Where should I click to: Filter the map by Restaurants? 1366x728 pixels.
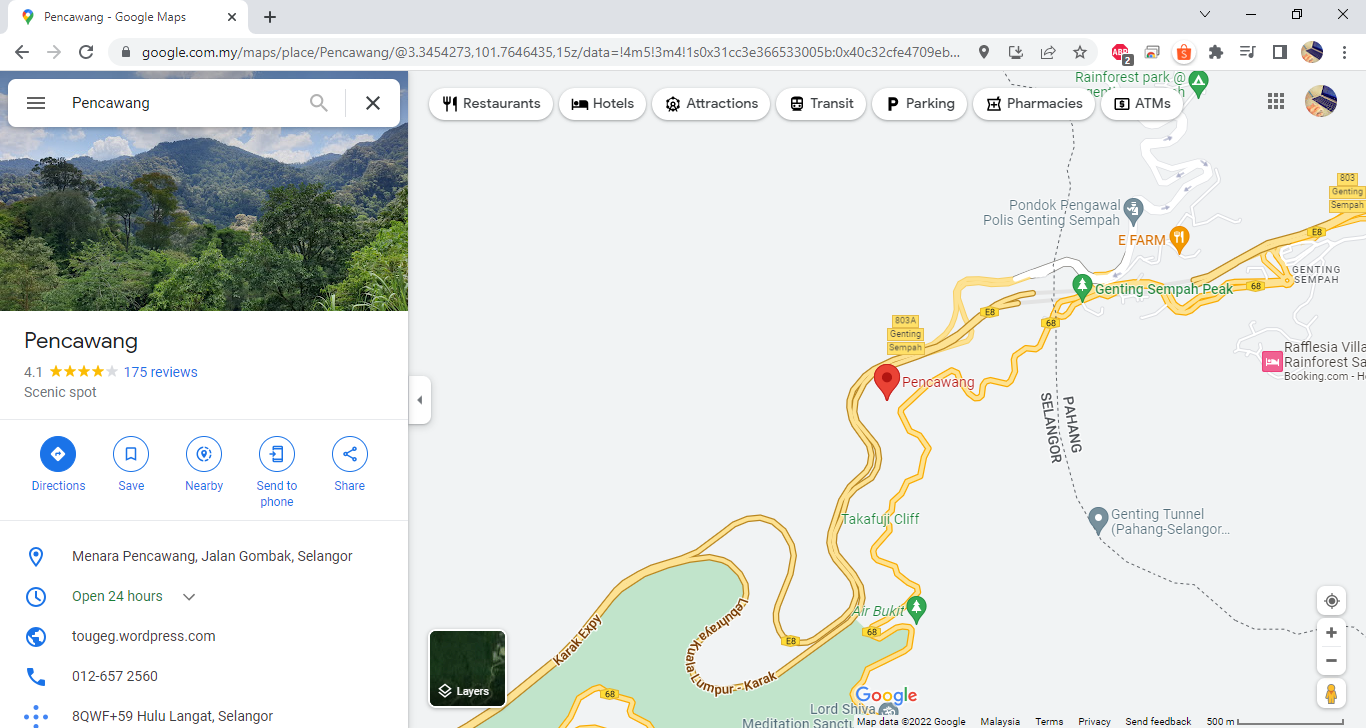491,104
